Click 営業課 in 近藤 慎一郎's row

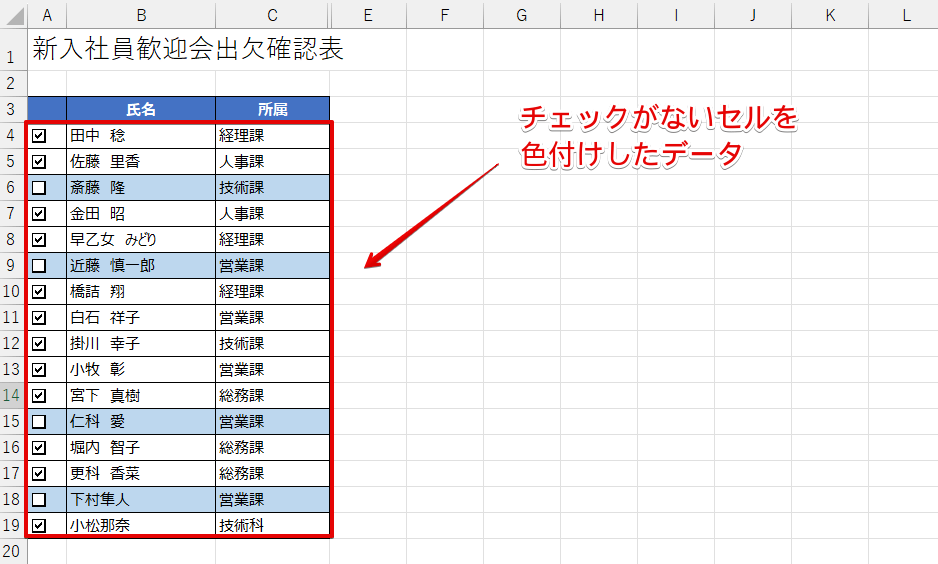(272, 266)
